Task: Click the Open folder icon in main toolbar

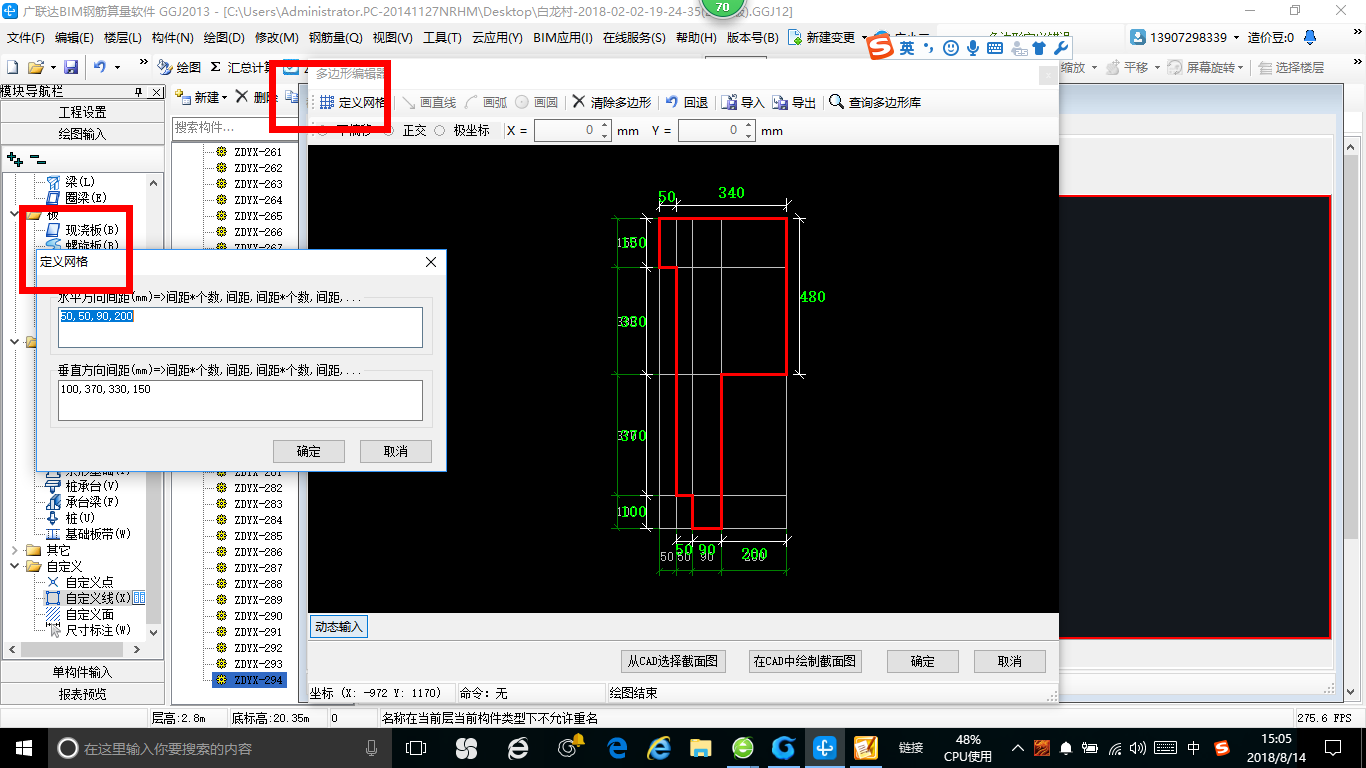Action: (x=35, y=67)
